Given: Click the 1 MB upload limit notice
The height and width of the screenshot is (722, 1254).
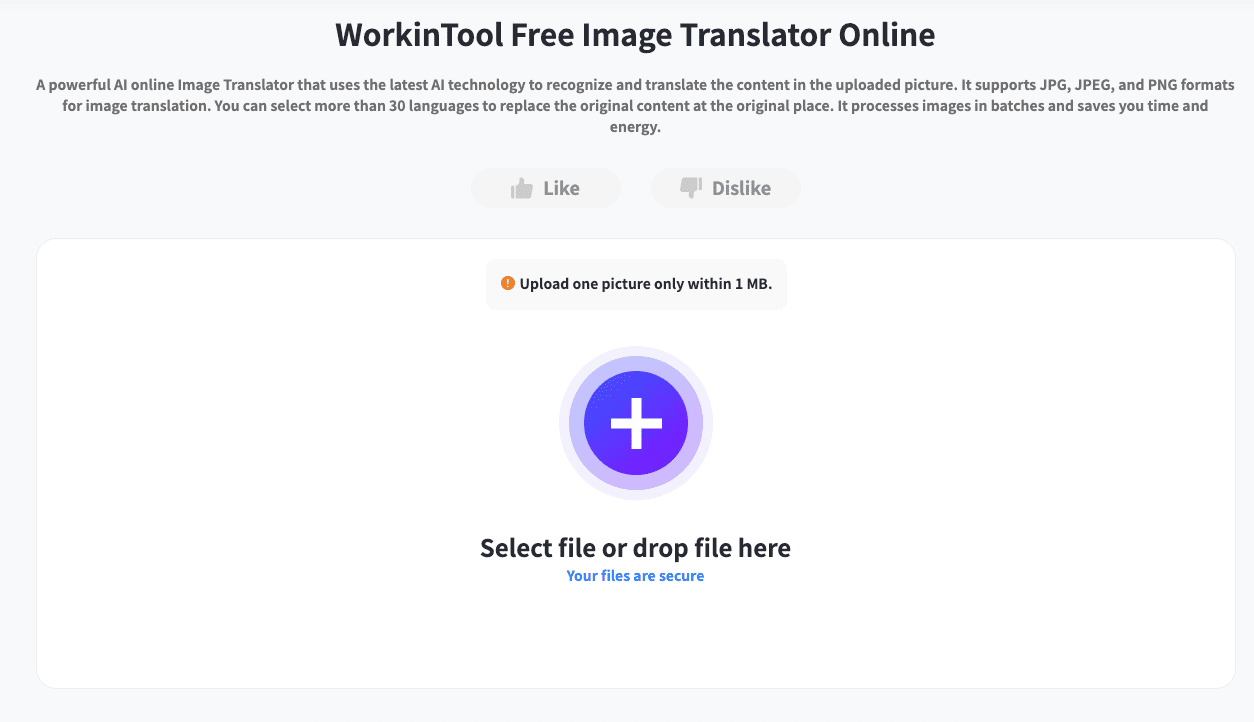Looking at the screenshot, I should point(636,284).
